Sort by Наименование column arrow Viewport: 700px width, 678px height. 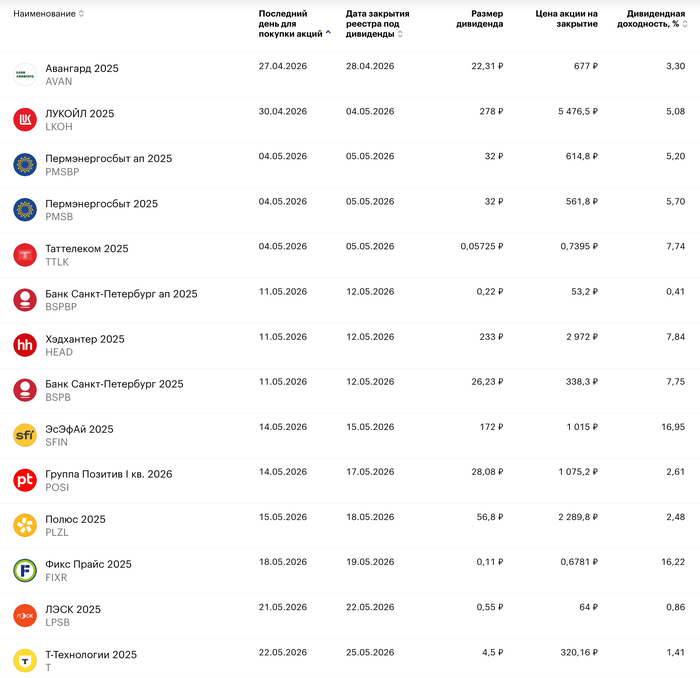tap(81, 14)
